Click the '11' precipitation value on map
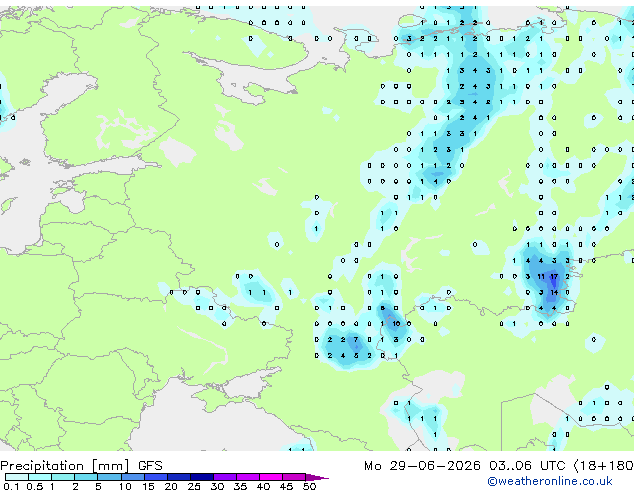The image size is (634, 490). [541, 277]
